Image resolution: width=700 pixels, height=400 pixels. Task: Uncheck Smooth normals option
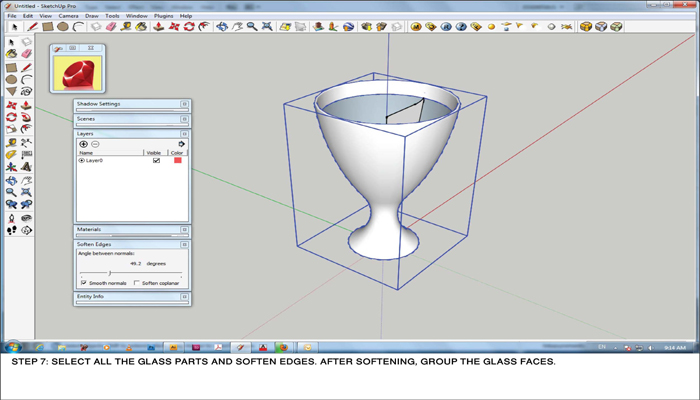tap(83, 283)
